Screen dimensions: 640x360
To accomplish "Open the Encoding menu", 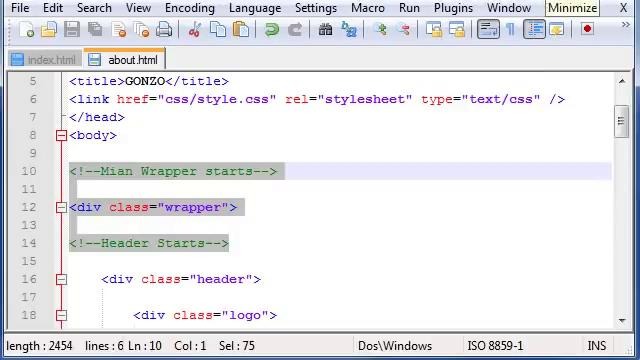I will [190, 8].
